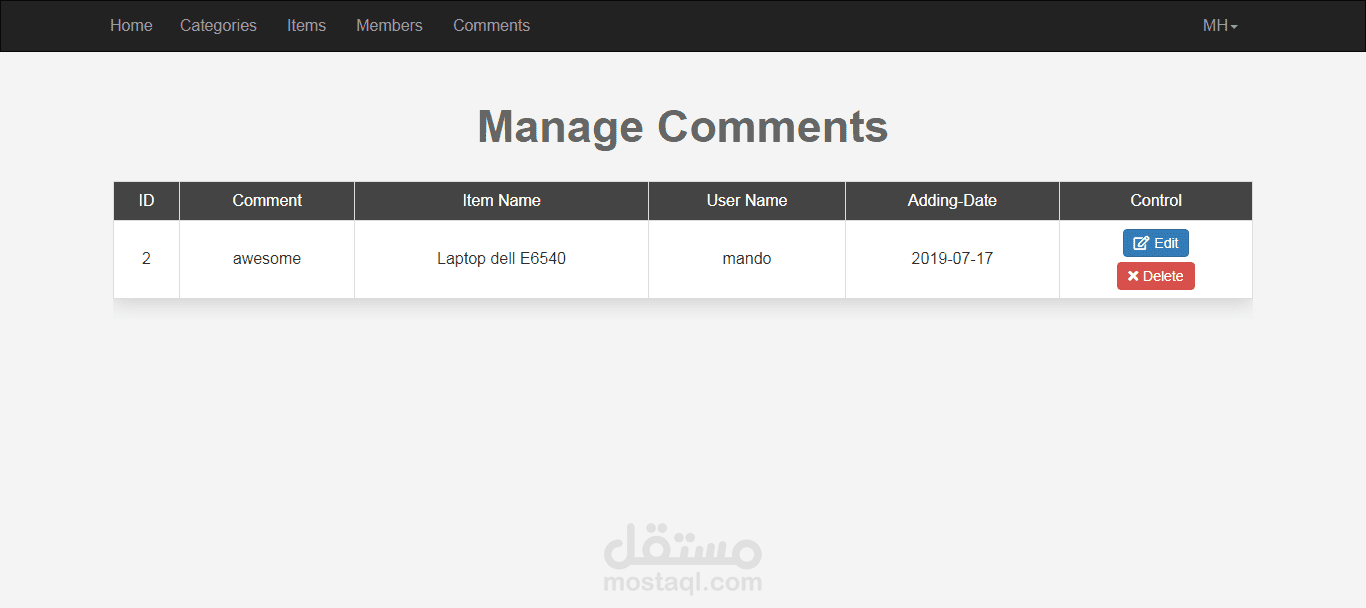Click the Adding-Date column header
The height and width of the screenshot is (608, 1366).
(952, 201)
